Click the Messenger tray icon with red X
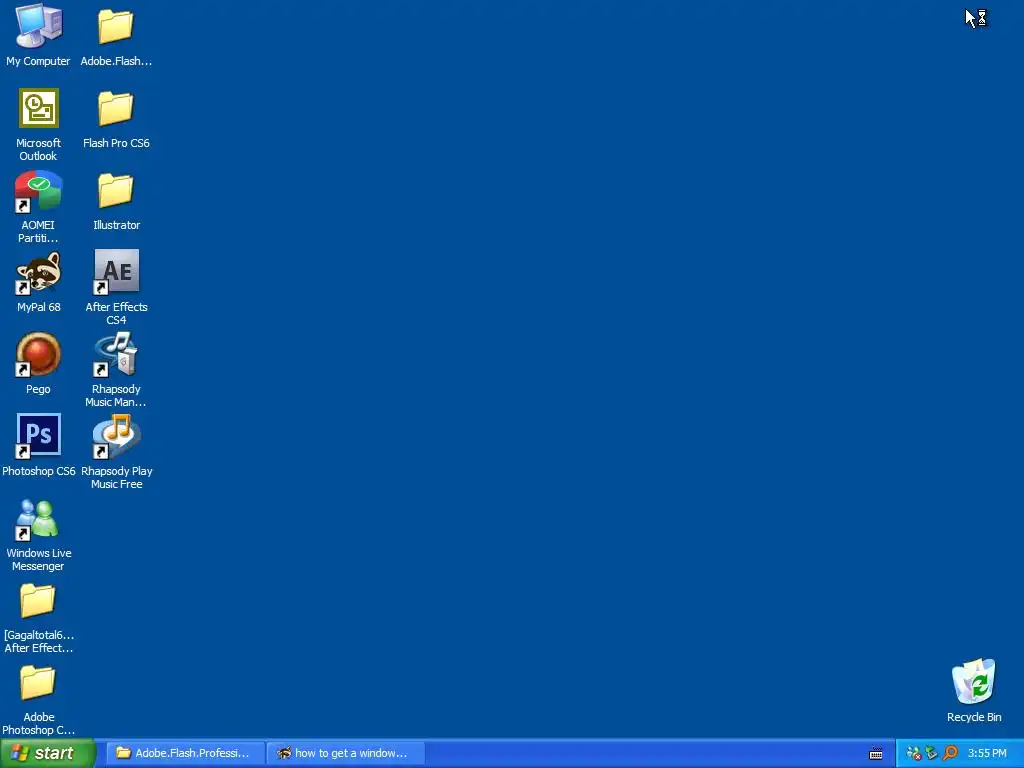Viewport: 1024px width, 768px height. tap(914, 754)
